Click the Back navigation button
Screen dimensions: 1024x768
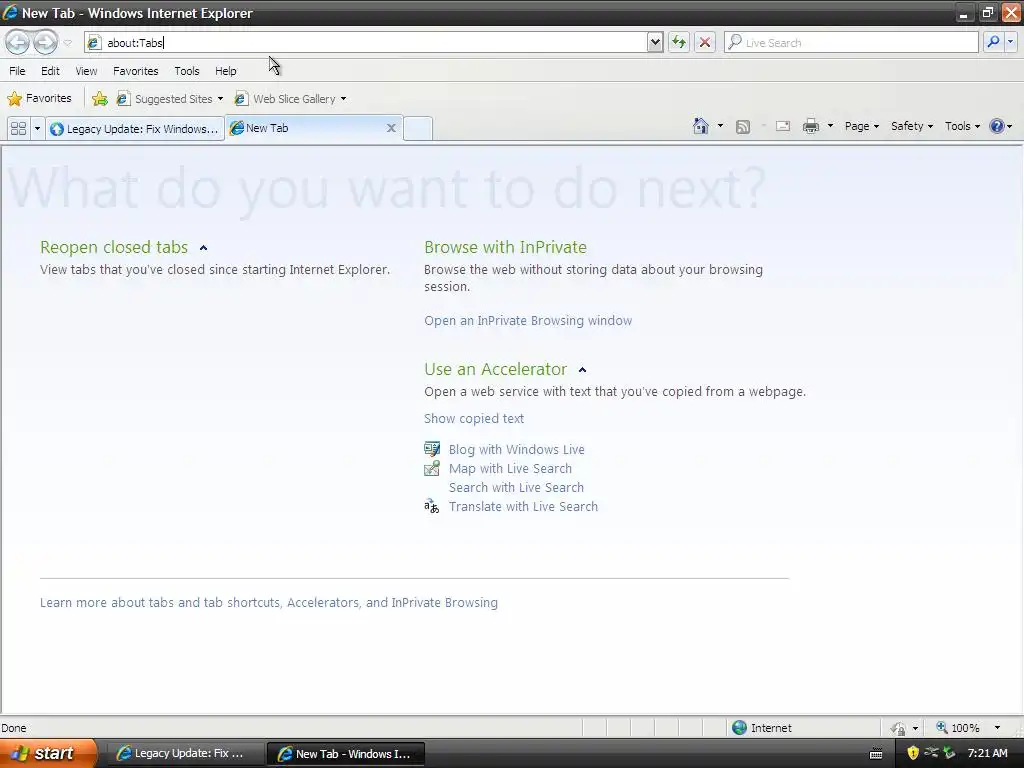coord(18,42)
